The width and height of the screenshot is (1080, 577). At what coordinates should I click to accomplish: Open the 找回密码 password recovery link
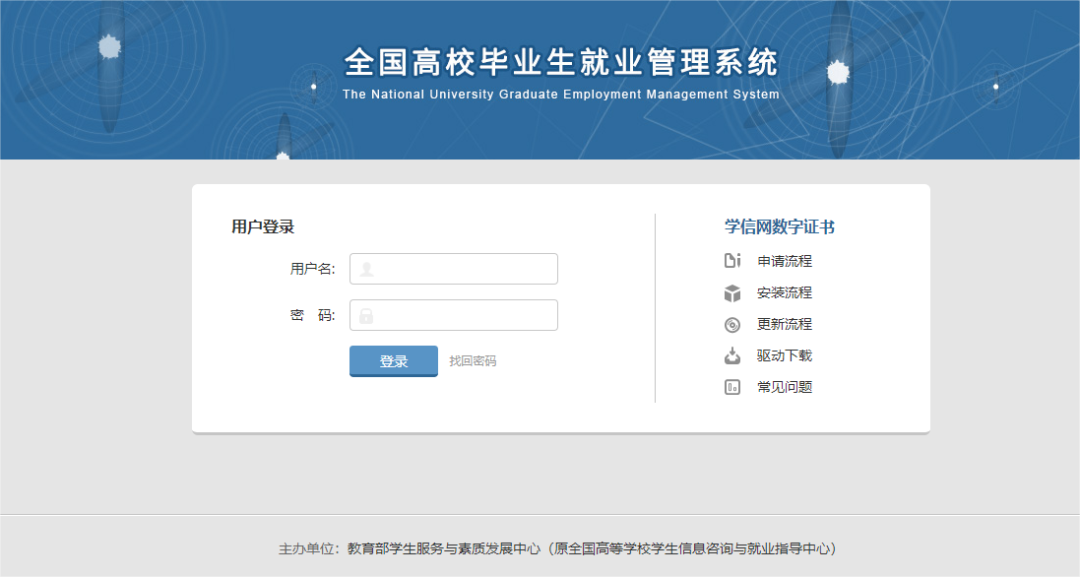pos(472,361)
